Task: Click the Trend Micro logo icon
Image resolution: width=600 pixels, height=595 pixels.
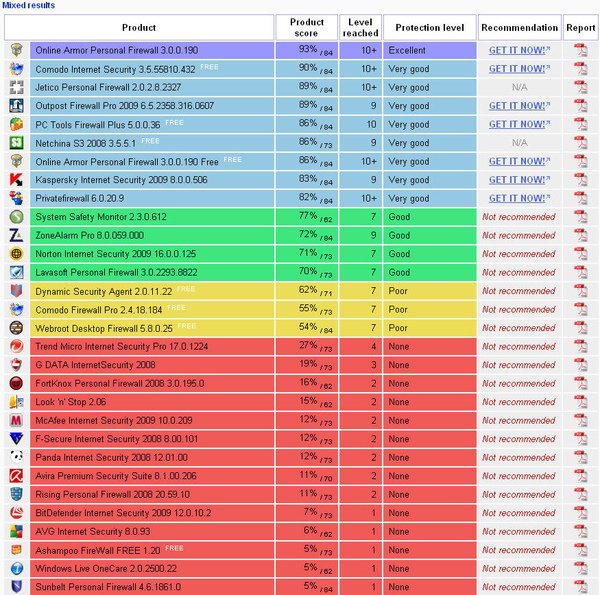Action: pyautogui.click(x=16, y=346)
